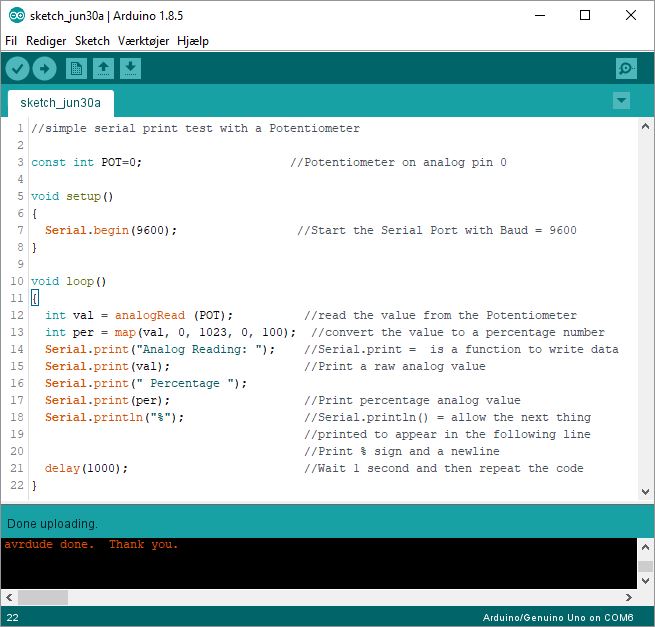Click the horizontal scrollbar thumb

[43, 598]
